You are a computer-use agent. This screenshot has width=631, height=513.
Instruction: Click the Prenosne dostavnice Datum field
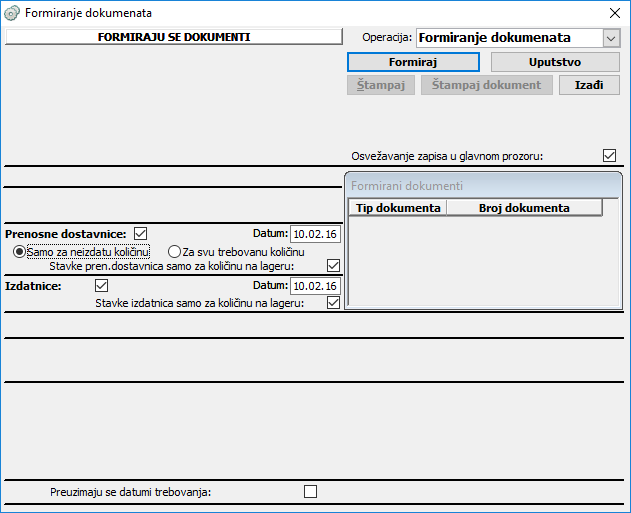point(315,234)
